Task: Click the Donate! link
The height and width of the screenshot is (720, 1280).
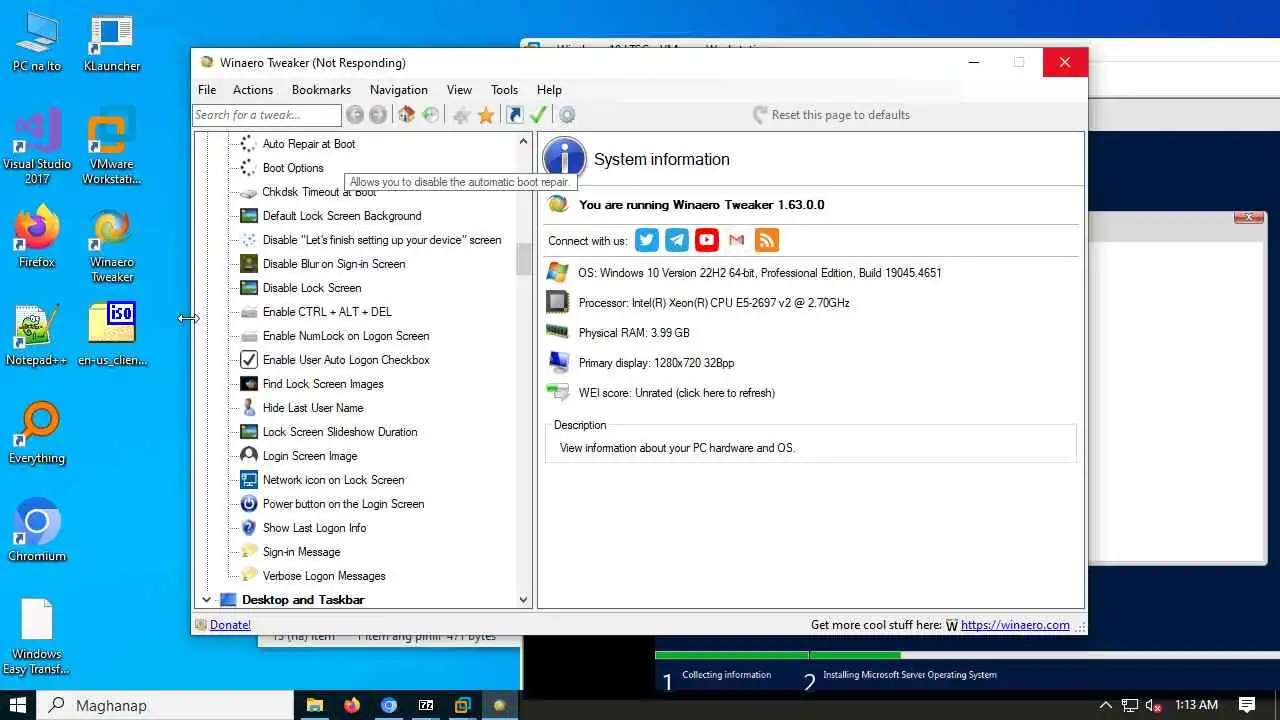Action: point(230,625)
